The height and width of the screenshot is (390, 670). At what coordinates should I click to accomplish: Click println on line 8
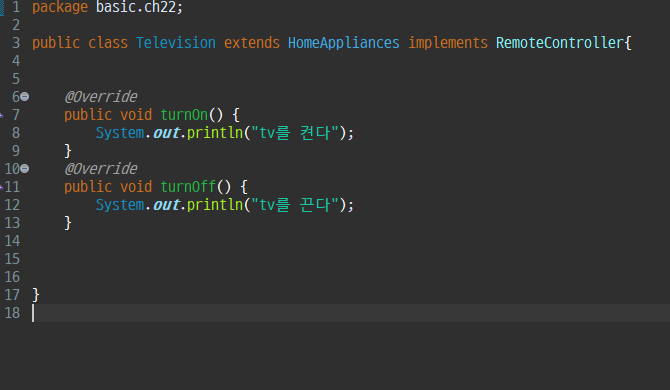coord(215,133)
